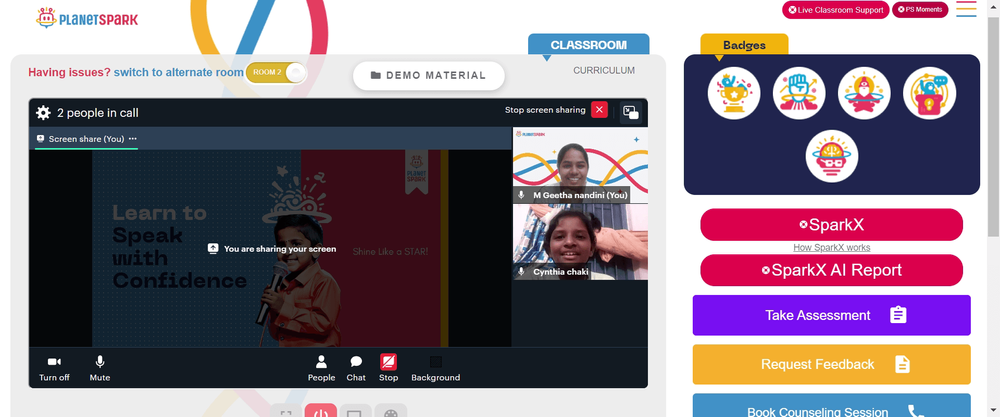Open Demo Material folder button

click(x=429, y=75)
